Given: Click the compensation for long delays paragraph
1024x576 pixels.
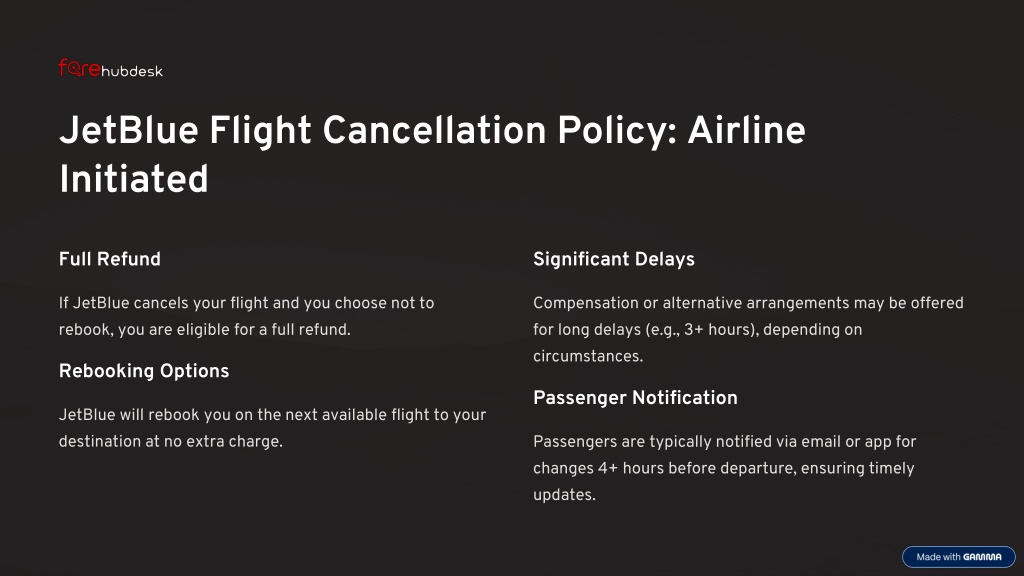Looking at the screenshot, I should click(x=748, y=330).
